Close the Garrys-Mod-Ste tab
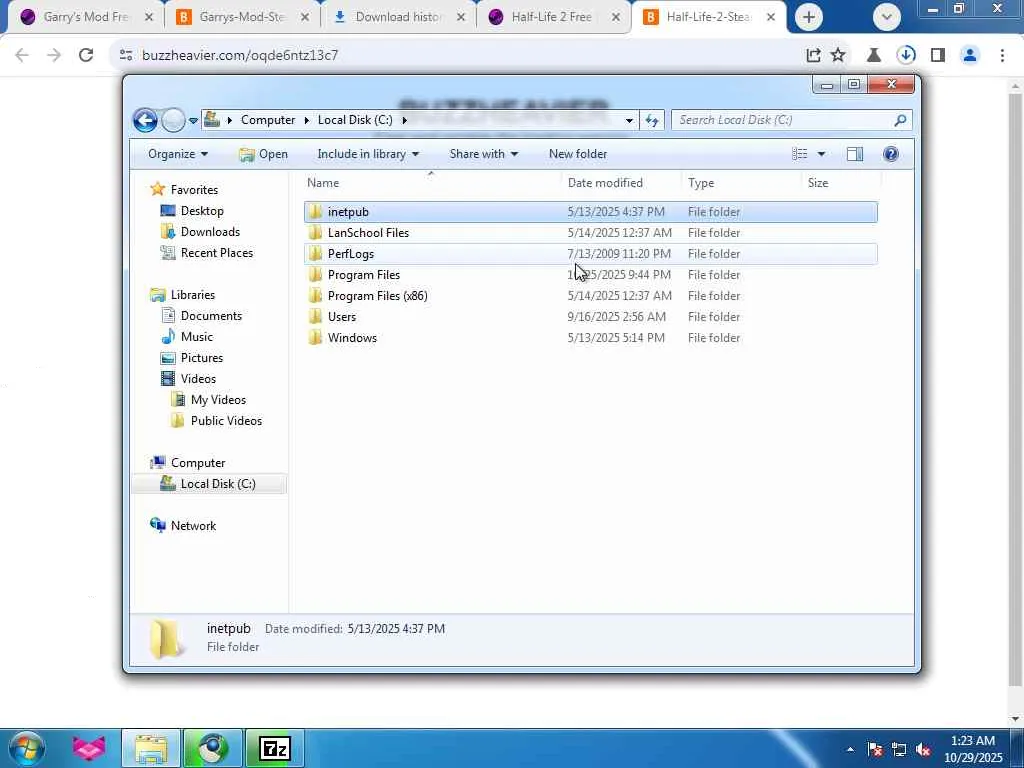 (x=305, y=18)
